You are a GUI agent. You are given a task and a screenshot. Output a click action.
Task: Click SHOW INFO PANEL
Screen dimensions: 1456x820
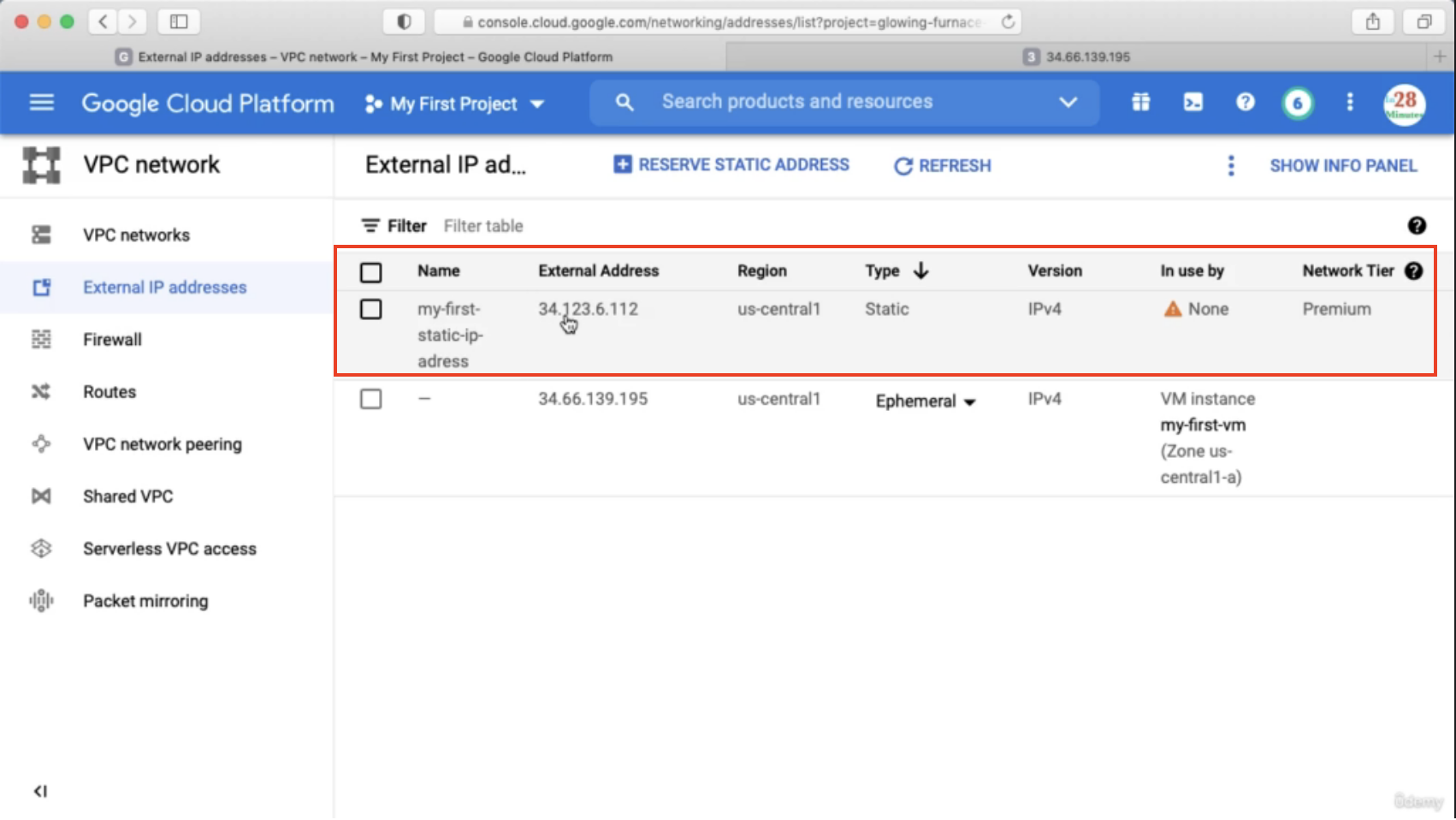point(1343,165)
